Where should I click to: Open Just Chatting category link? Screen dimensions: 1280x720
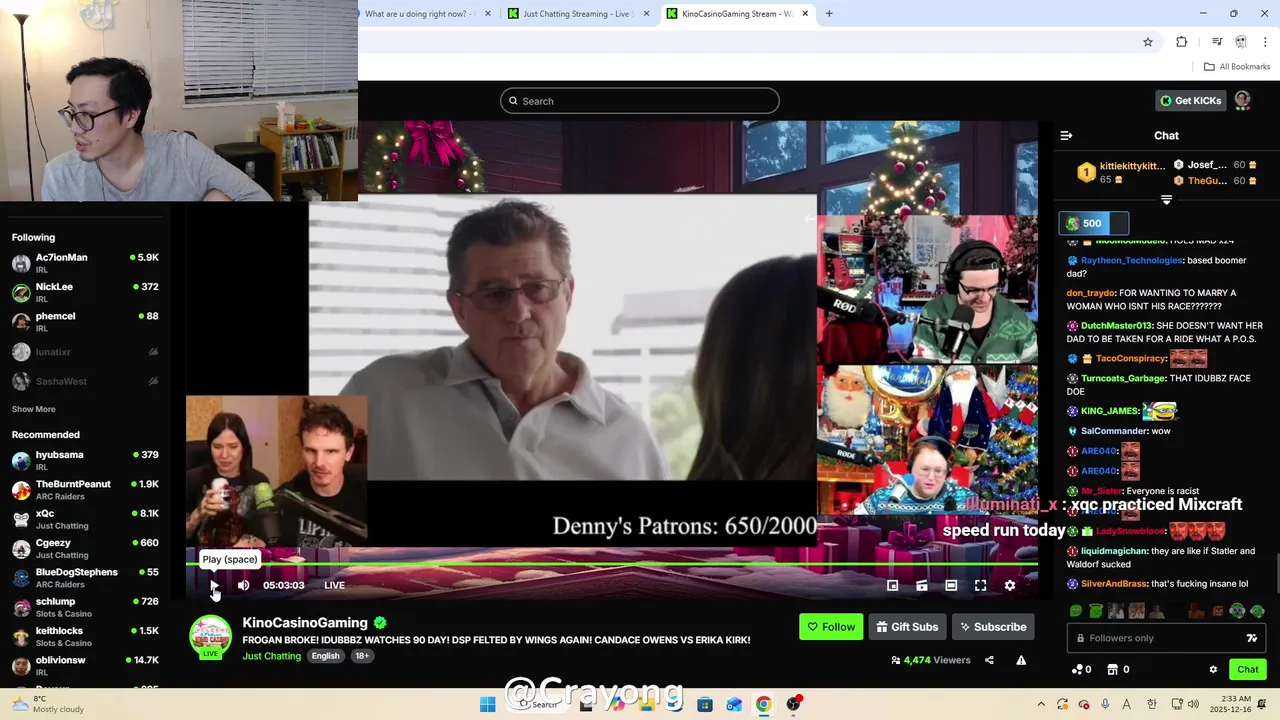tap(271, 656)
